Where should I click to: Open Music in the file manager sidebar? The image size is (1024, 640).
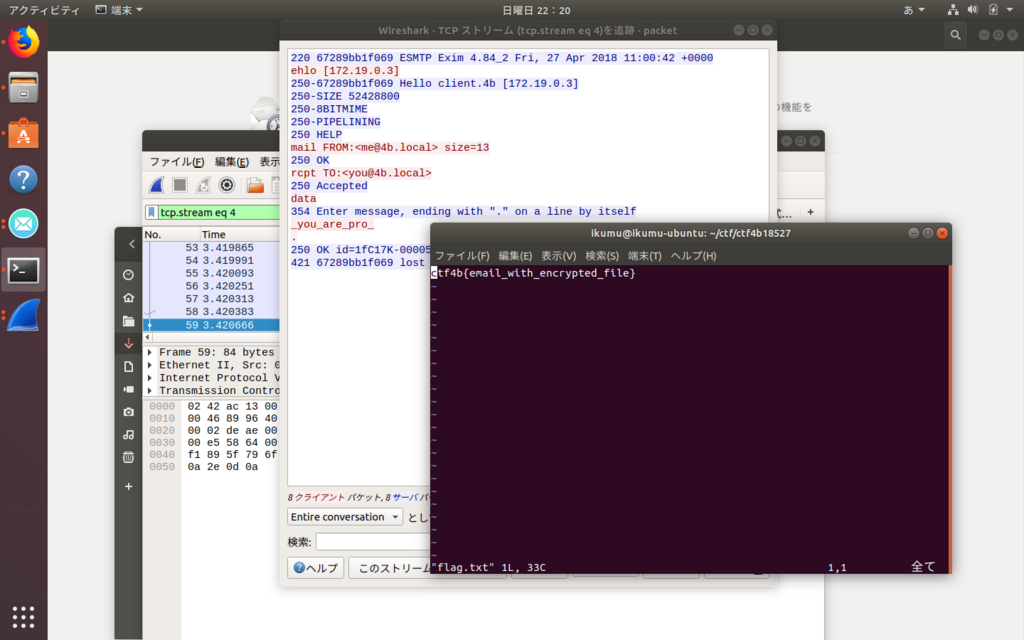(x=129, y=434)
